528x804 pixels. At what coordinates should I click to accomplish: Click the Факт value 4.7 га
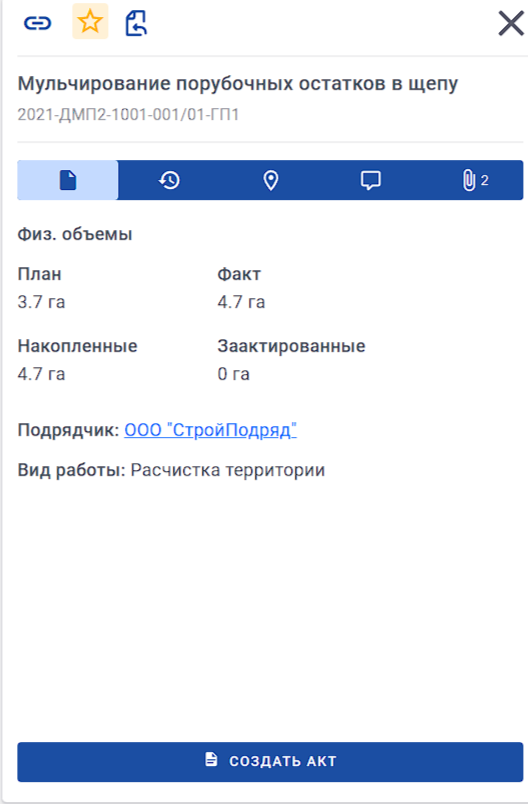tap(241, 302)
